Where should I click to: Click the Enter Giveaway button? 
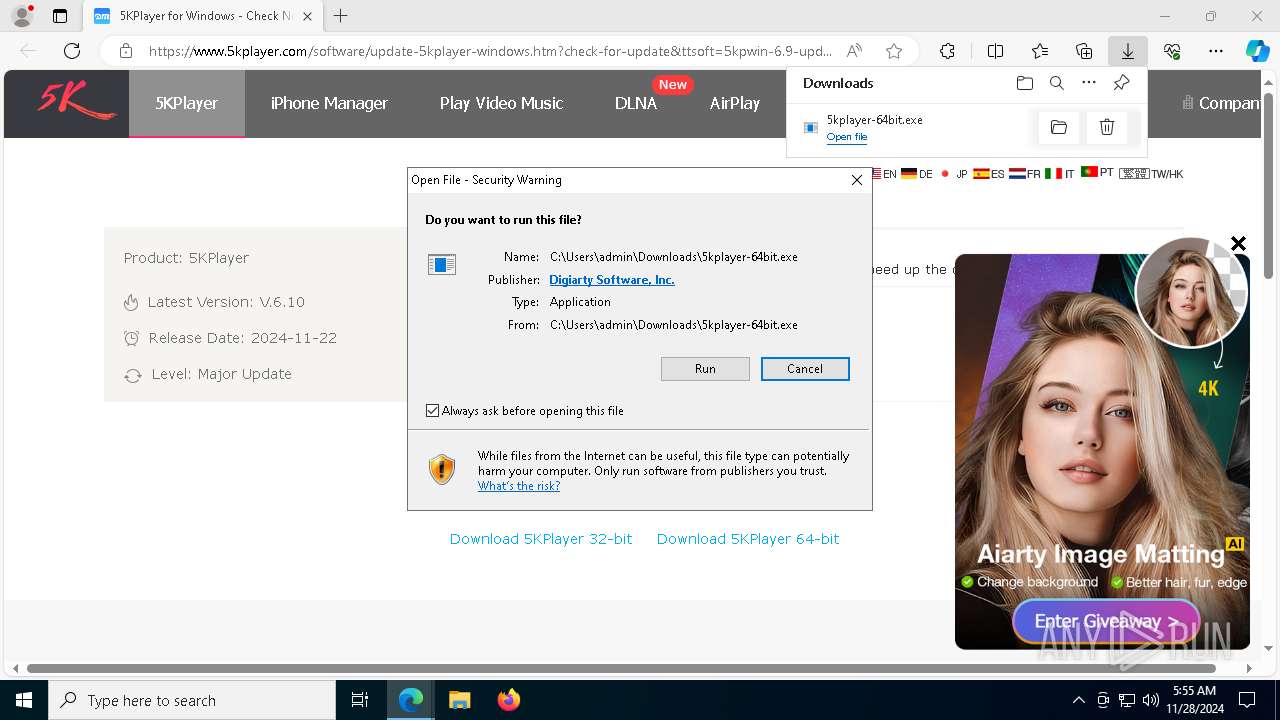pyautogui.click(x=1106, y=621)
